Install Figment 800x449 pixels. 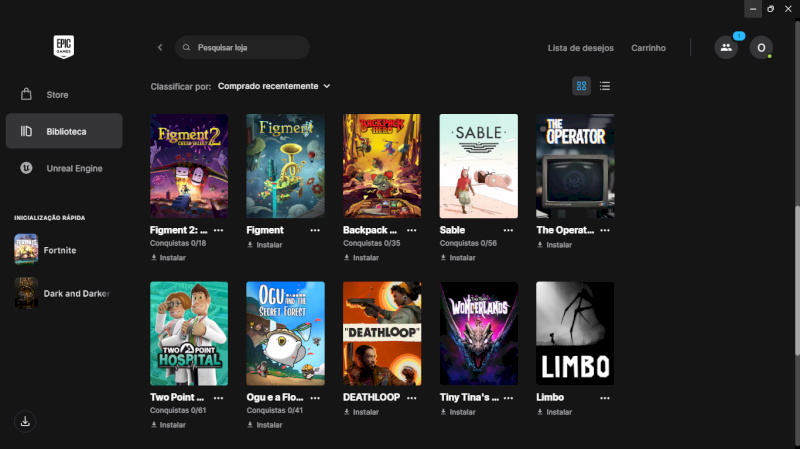point(265,245)
